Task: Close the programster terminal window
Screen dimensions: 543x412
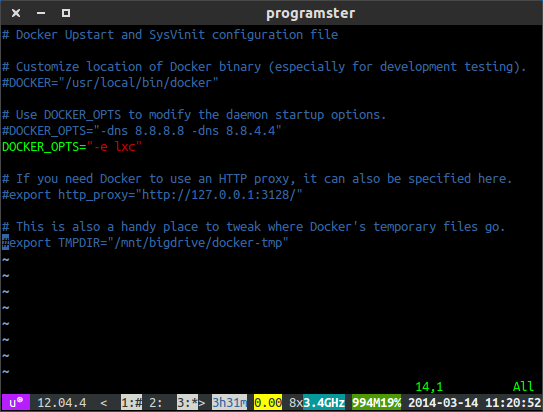Action: 16,13
